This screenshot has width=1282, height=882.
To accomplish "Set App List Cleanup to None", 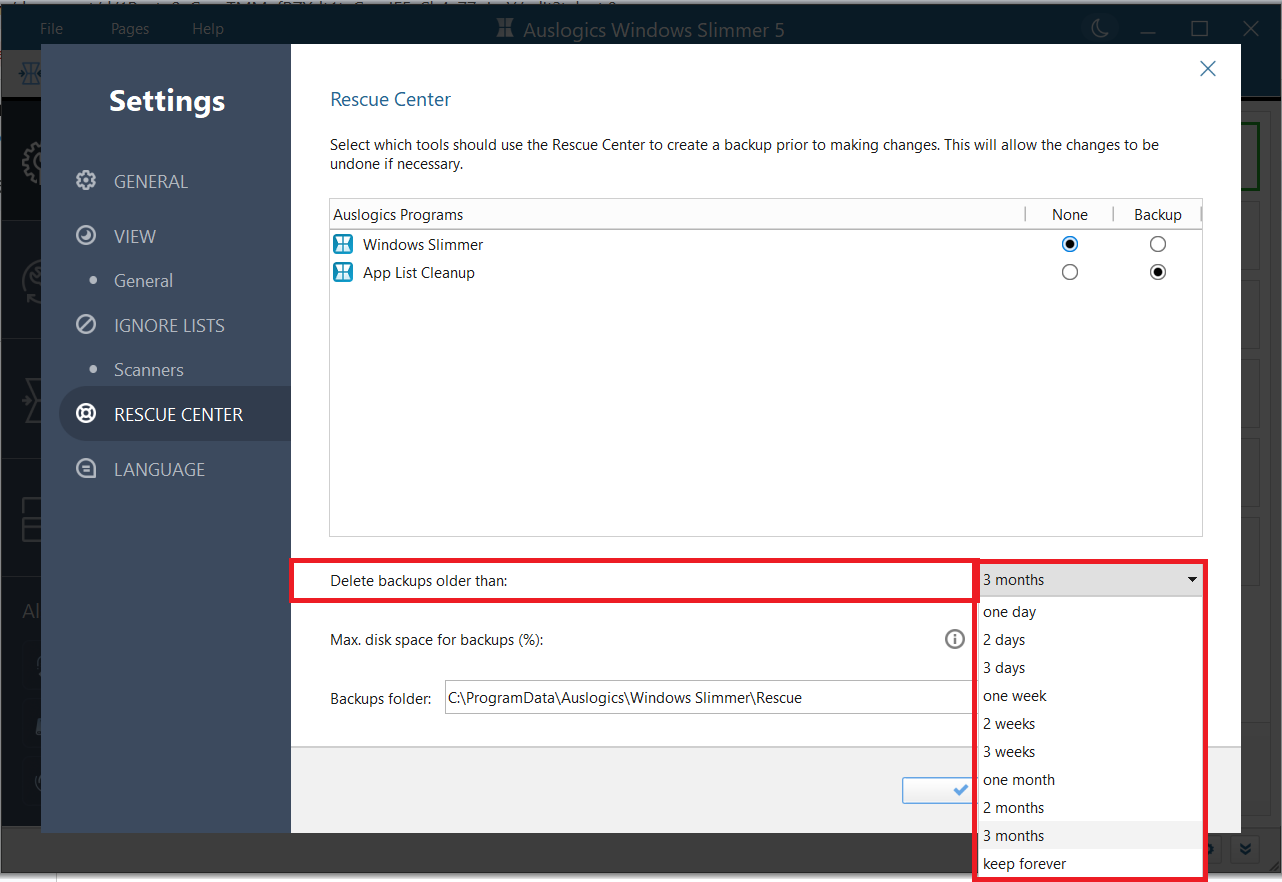I will click(1070, 272).
